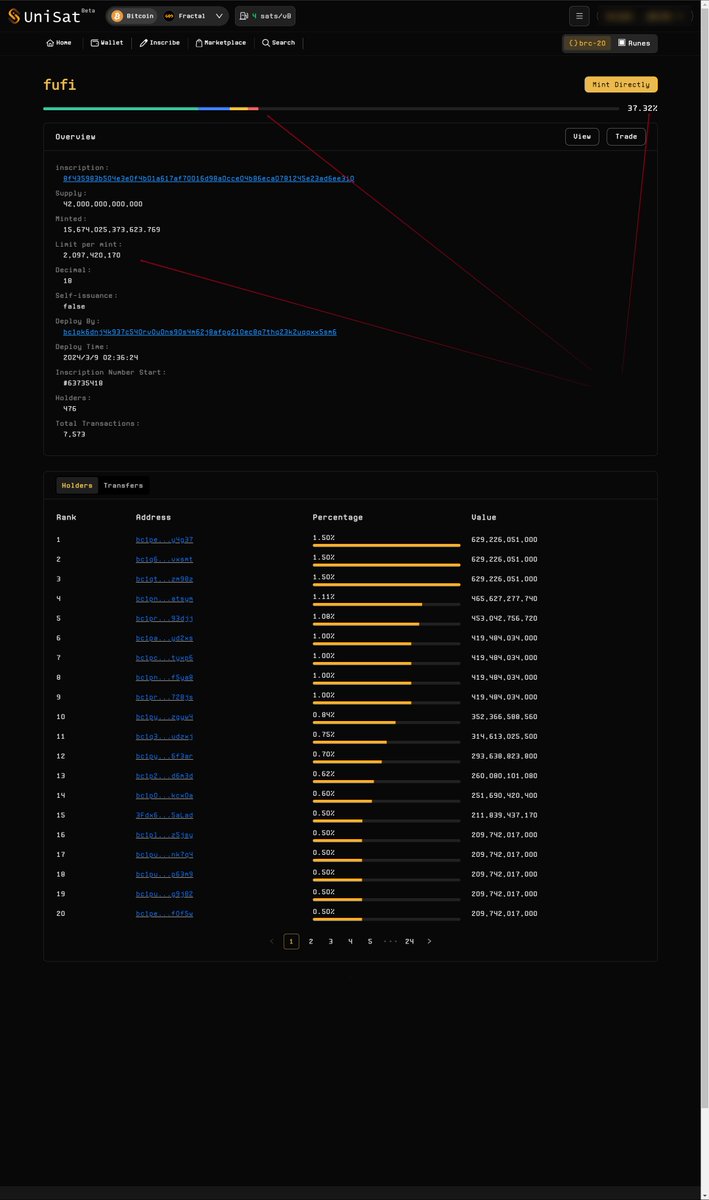Jump to last page 24
709x1200 pixels.
click(x=409, y=941)
